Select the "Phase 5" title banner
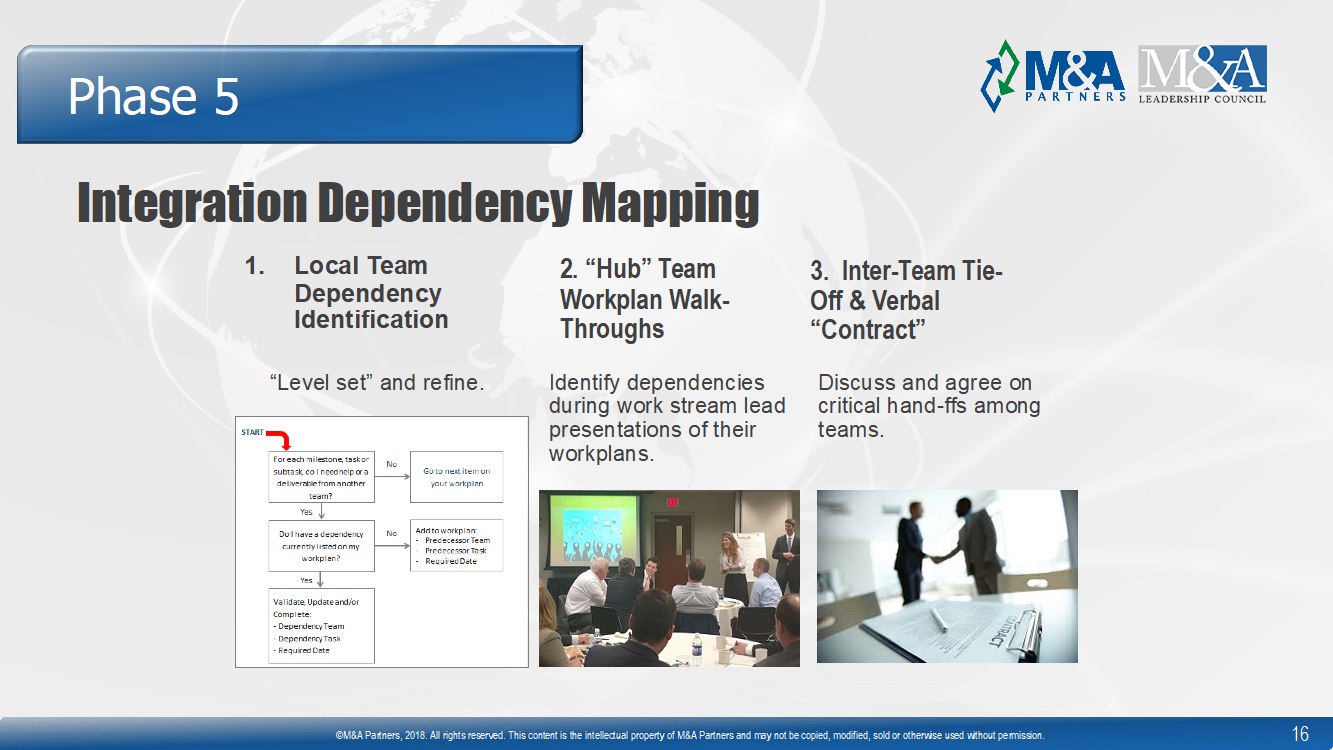This screenshot has width=1333, height=750. 300,95
